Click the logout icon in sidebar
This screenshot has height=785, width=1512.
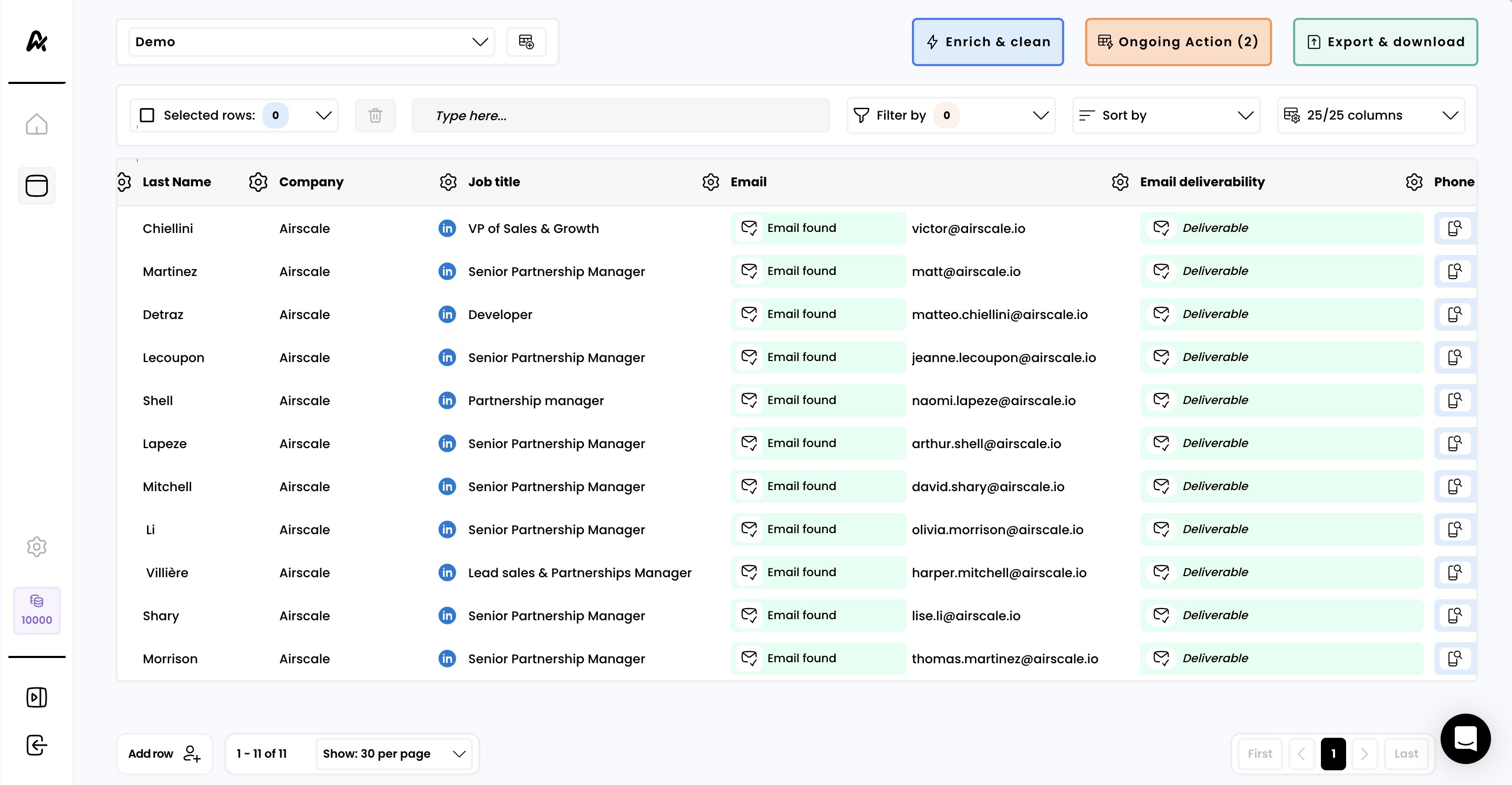click(36, 745)
